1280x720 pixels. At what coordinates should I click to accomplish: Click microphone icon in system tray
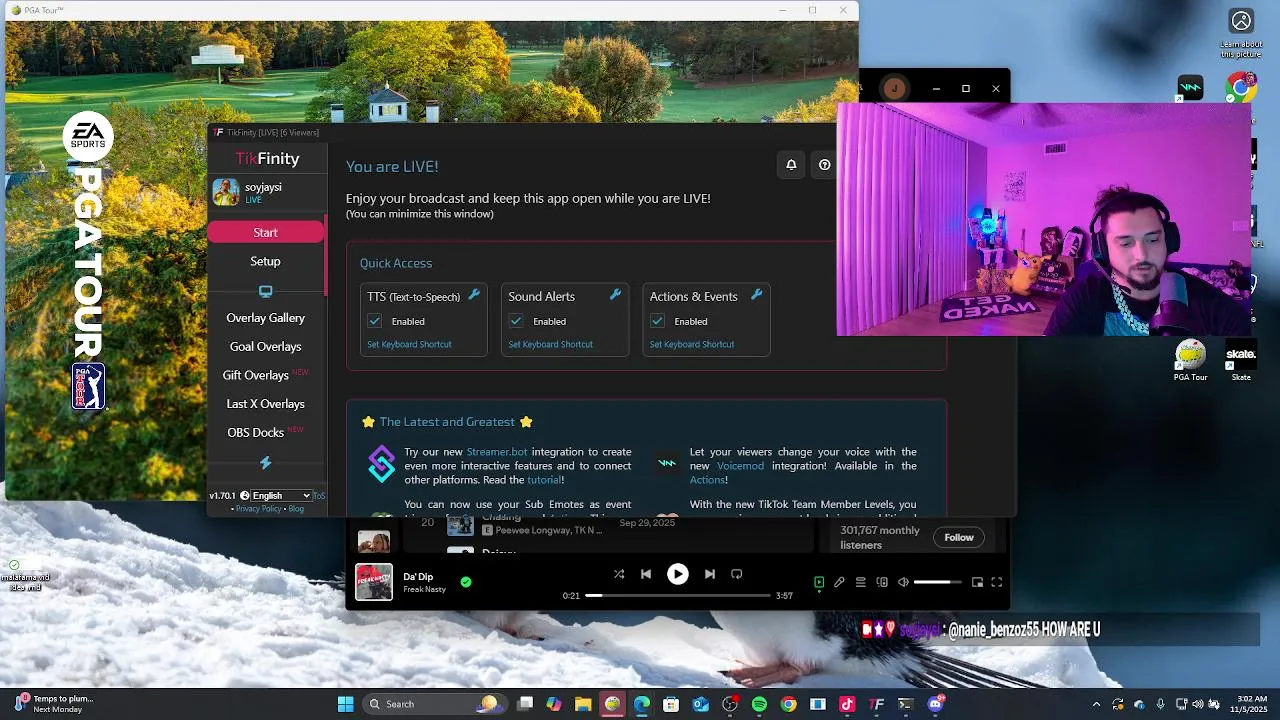coord(1160,704)
